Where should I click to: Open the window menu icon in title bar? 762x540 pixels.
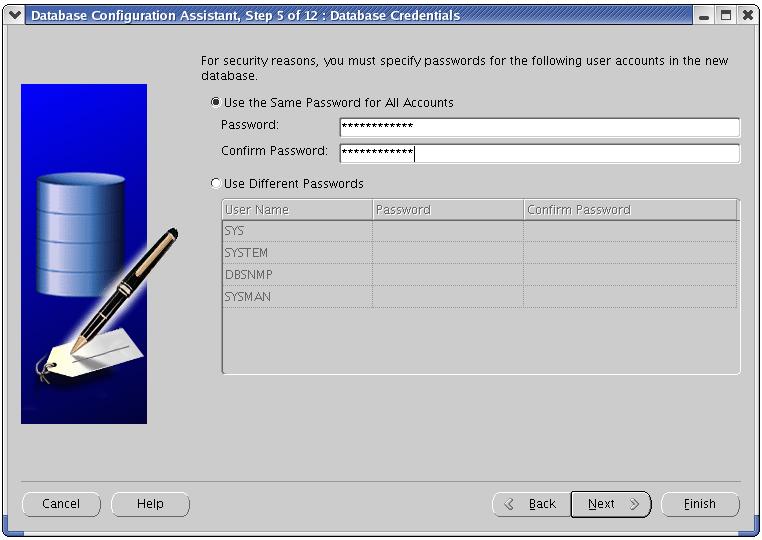[x=14, y=15]
